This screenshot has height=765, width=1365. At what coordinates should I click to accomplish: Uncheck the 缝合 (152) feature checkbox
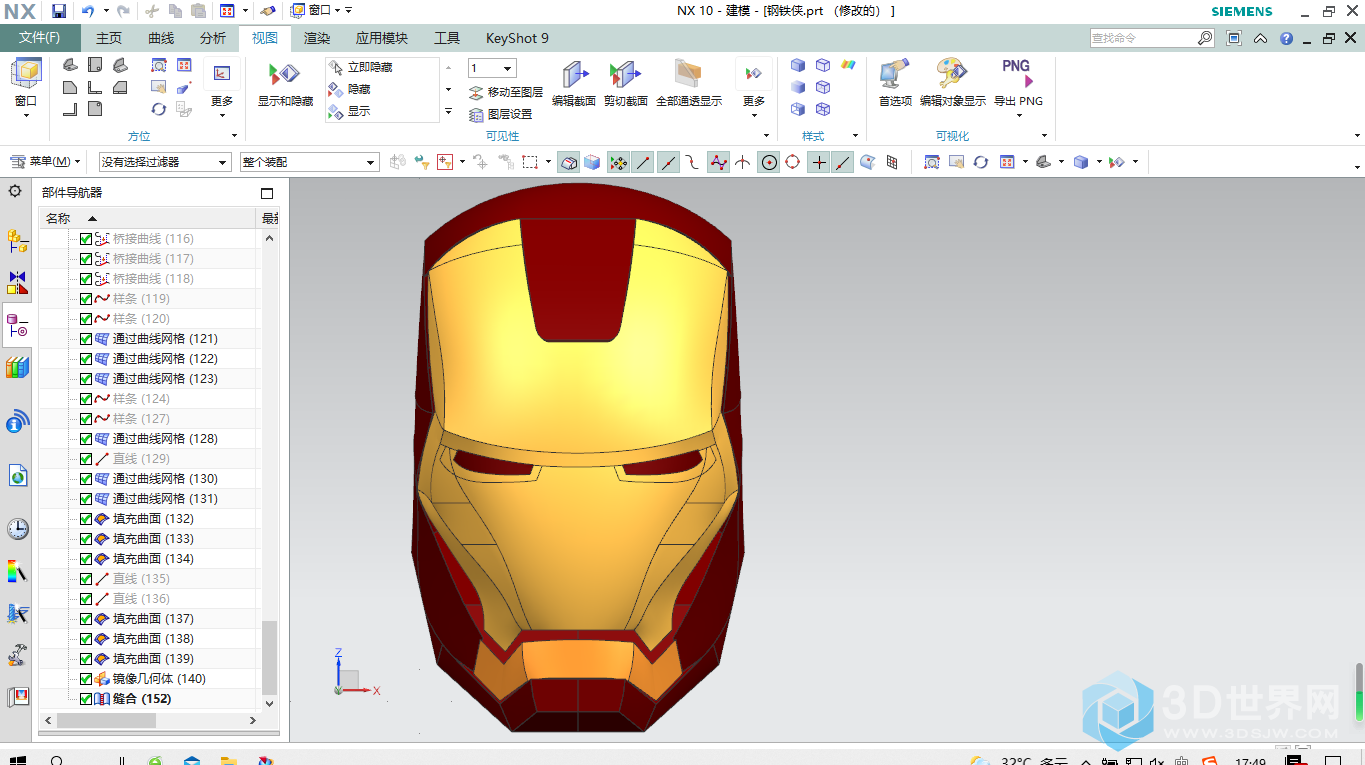tap(85, 699)
